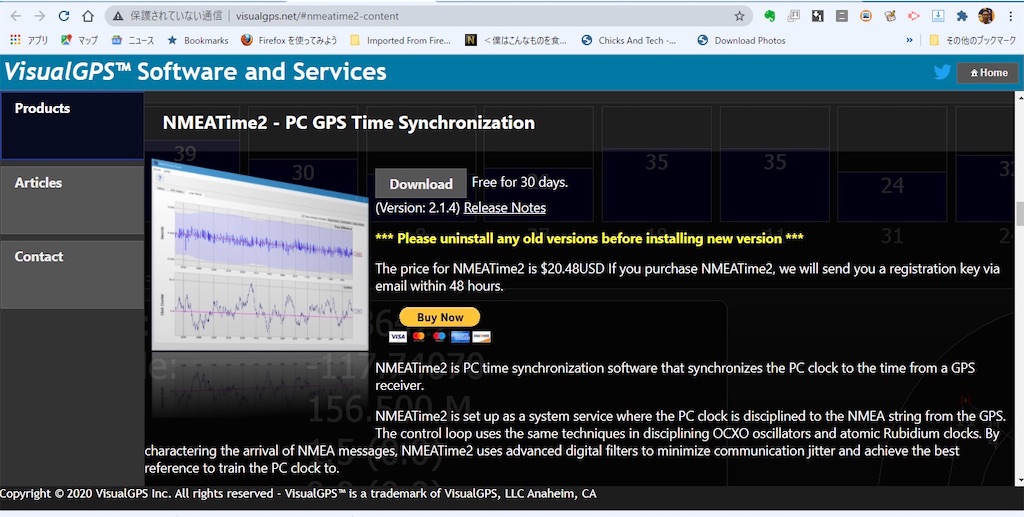Open the browser home page icon
This screenshot has height=517, width=1024.
pyautogui.click(x=88, y=16)
